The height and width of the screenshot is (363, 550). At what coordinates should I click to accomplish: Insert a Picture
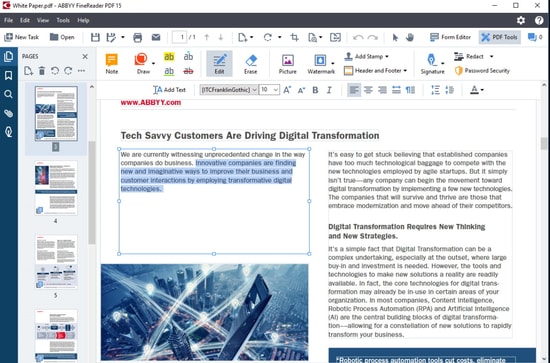(288, 63)
